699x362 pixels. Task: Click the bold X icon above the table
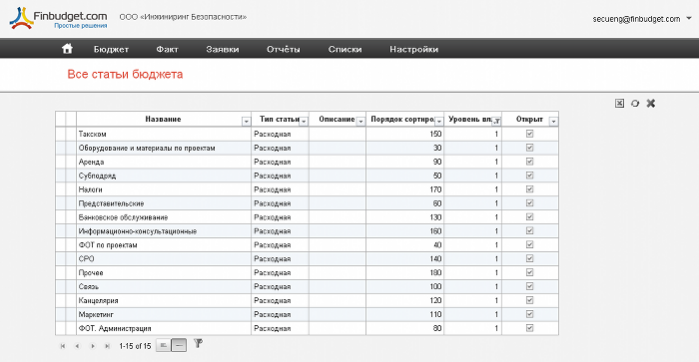tap(651, 103)
